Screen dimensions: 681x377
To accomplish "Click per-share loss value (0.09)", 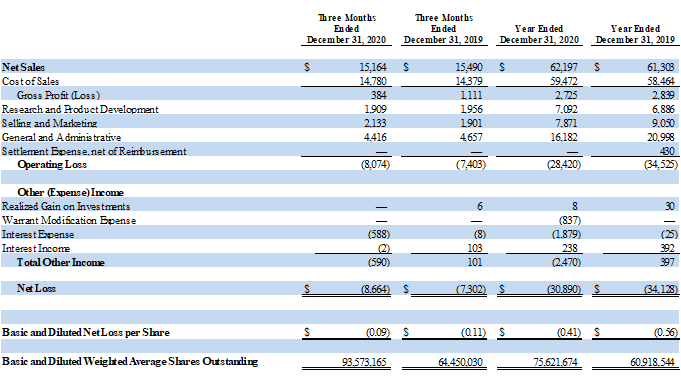I will pyautogui.click(x=378, y=332).
